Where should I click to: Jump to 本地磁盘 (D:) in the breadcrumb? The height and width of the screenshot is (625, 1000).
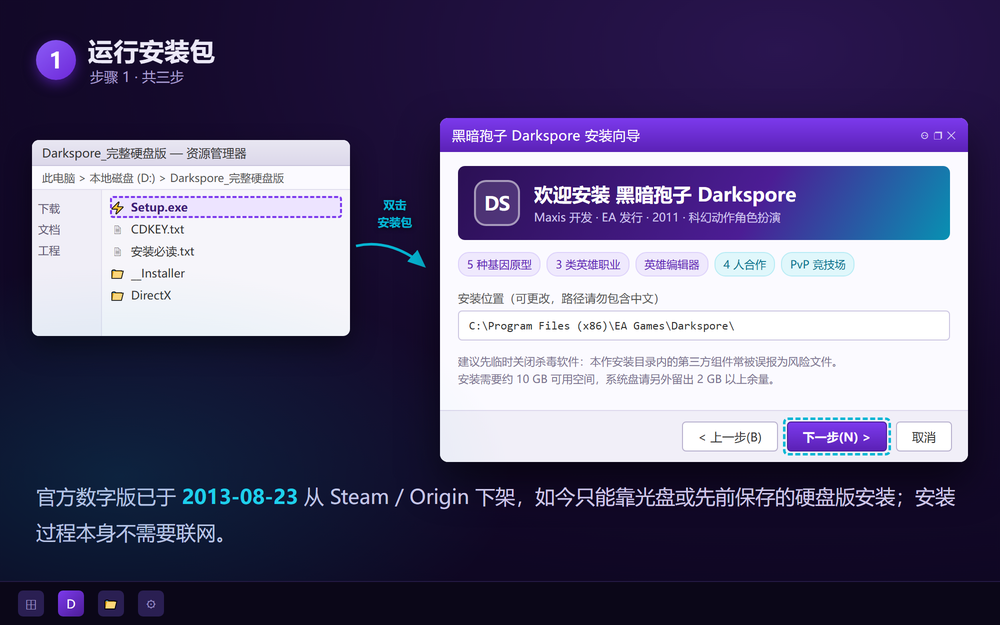(122, 178)
